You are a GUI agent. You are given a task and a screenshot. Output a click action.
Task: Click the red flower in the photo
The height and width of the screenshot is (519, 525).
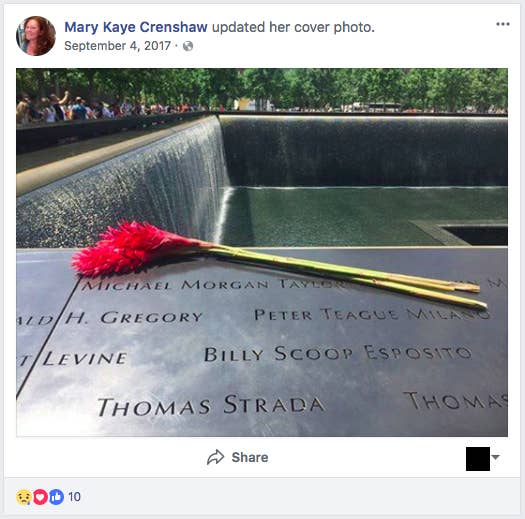[134, 248]
